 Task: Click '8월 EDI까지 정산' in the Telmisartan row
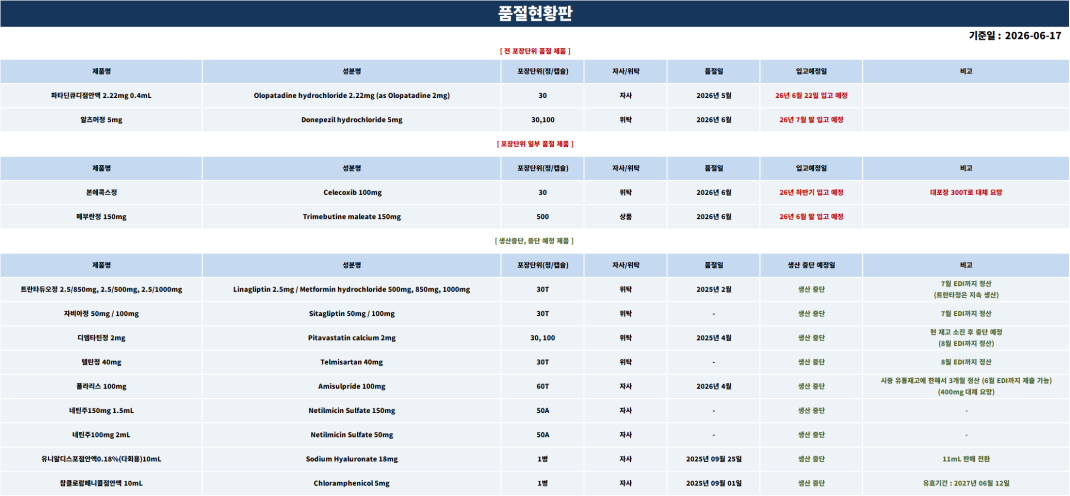click(966, 362)
